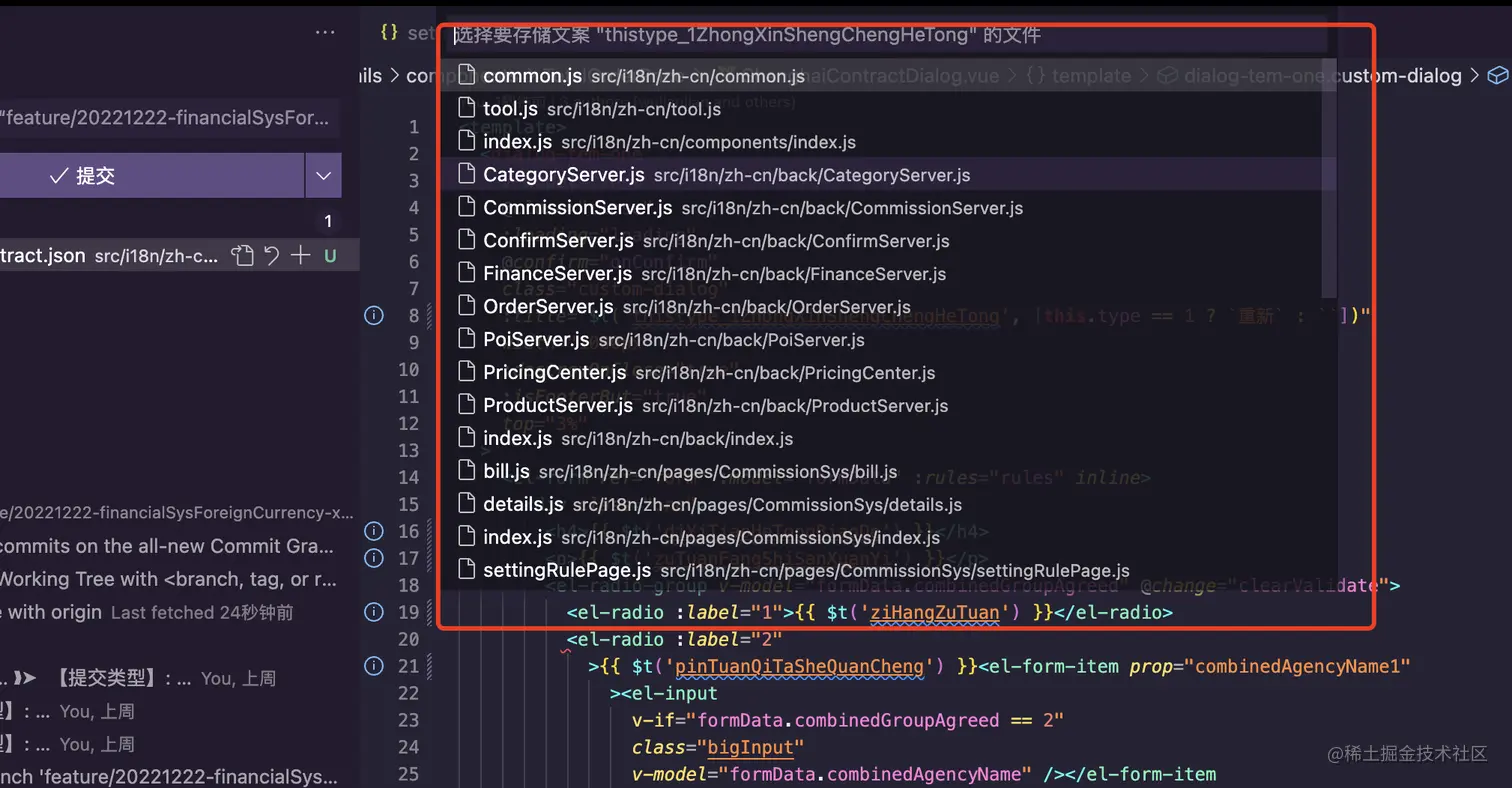Click the info icon beside line 8
Viewport: 1512px width, 788px height.
[x=374, y=316]
